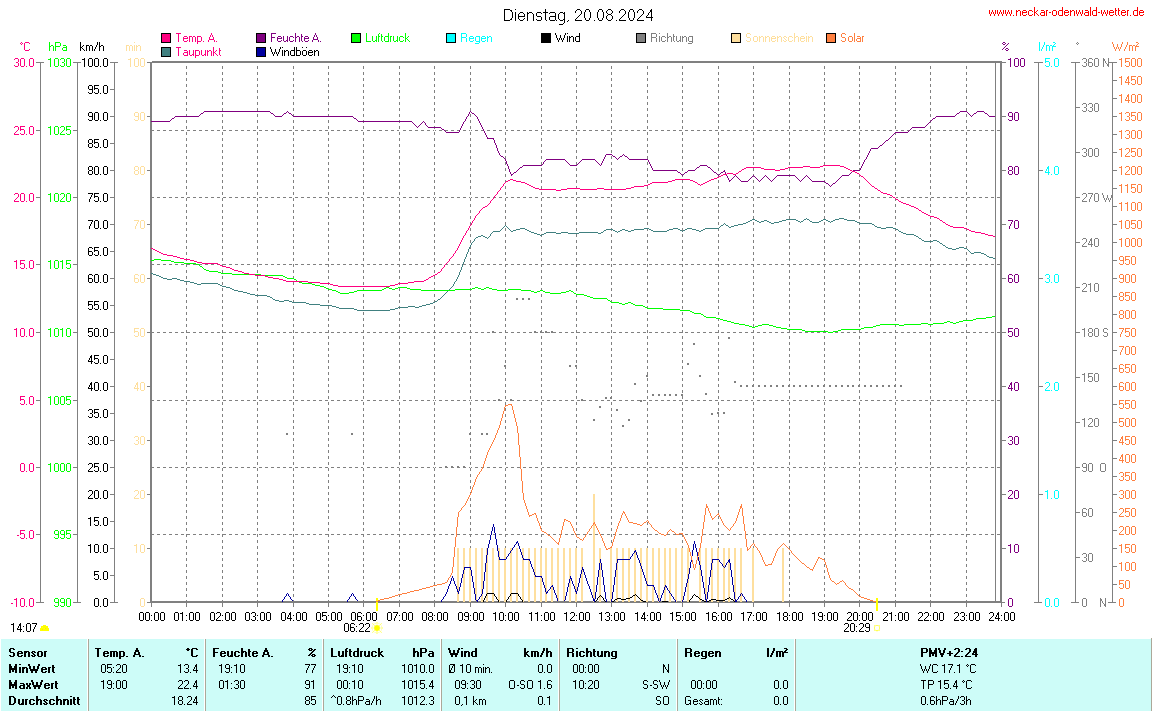Image resolution: width=1152 pixels, height=711 pixels.
Task: Click the chart title Dienstag, 20.08.2024
Action: point(578,15)
